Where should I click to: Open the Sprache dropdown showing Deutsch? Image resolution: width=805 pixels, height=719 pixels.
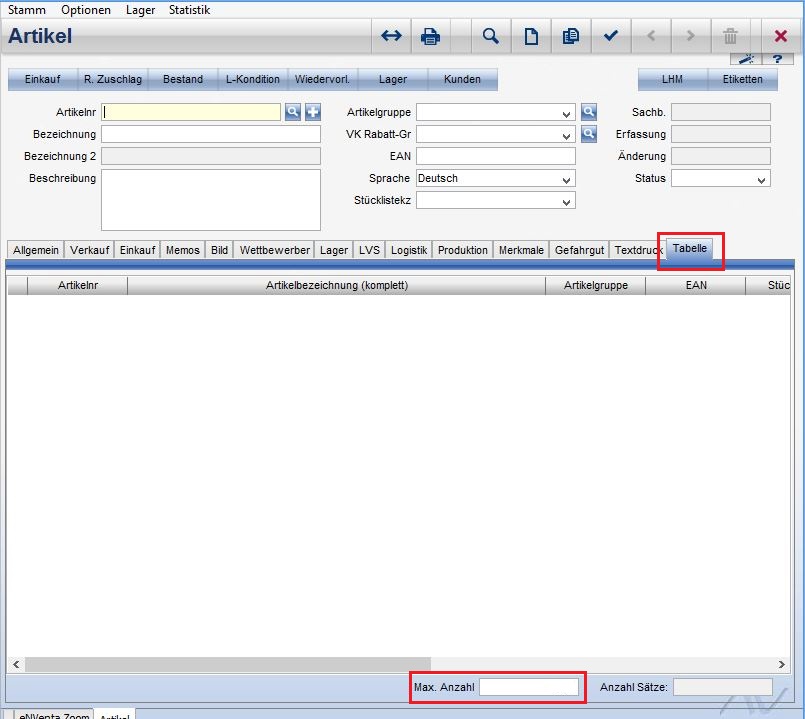click(x=567, y=179)
